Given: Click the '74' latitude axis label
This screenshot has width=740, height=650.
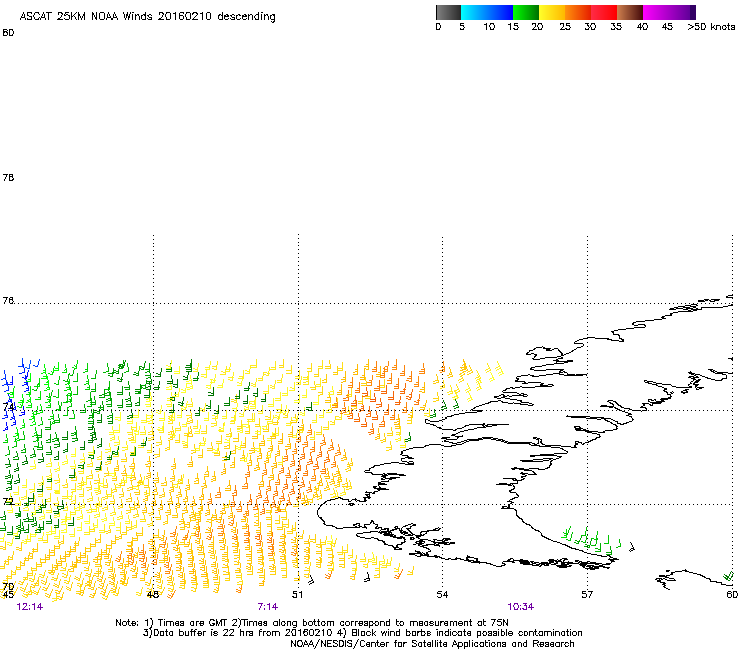Looking at the screenshot, I should click(x=8, y=407).
